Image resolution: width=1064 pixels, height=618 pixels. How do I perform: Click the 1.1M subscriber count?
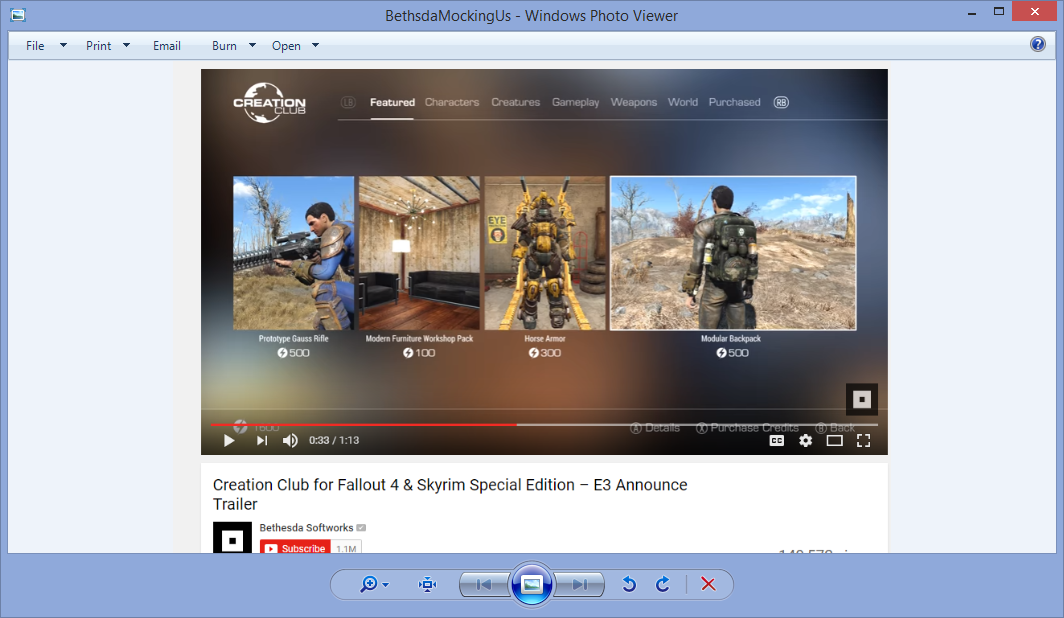(346, 548)
